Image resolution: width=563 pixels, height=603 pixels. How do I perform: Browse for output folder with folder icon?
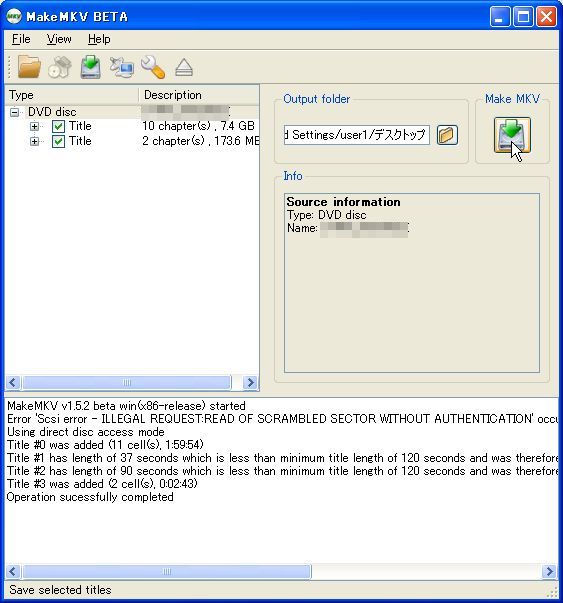447,135
